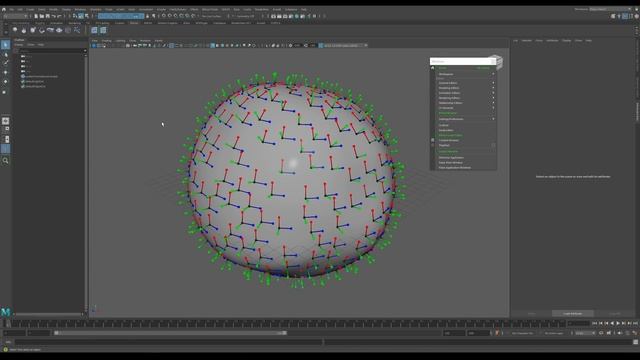Choose the Move tool in toolbox
640x360 pixels.
tap(5, 72)
